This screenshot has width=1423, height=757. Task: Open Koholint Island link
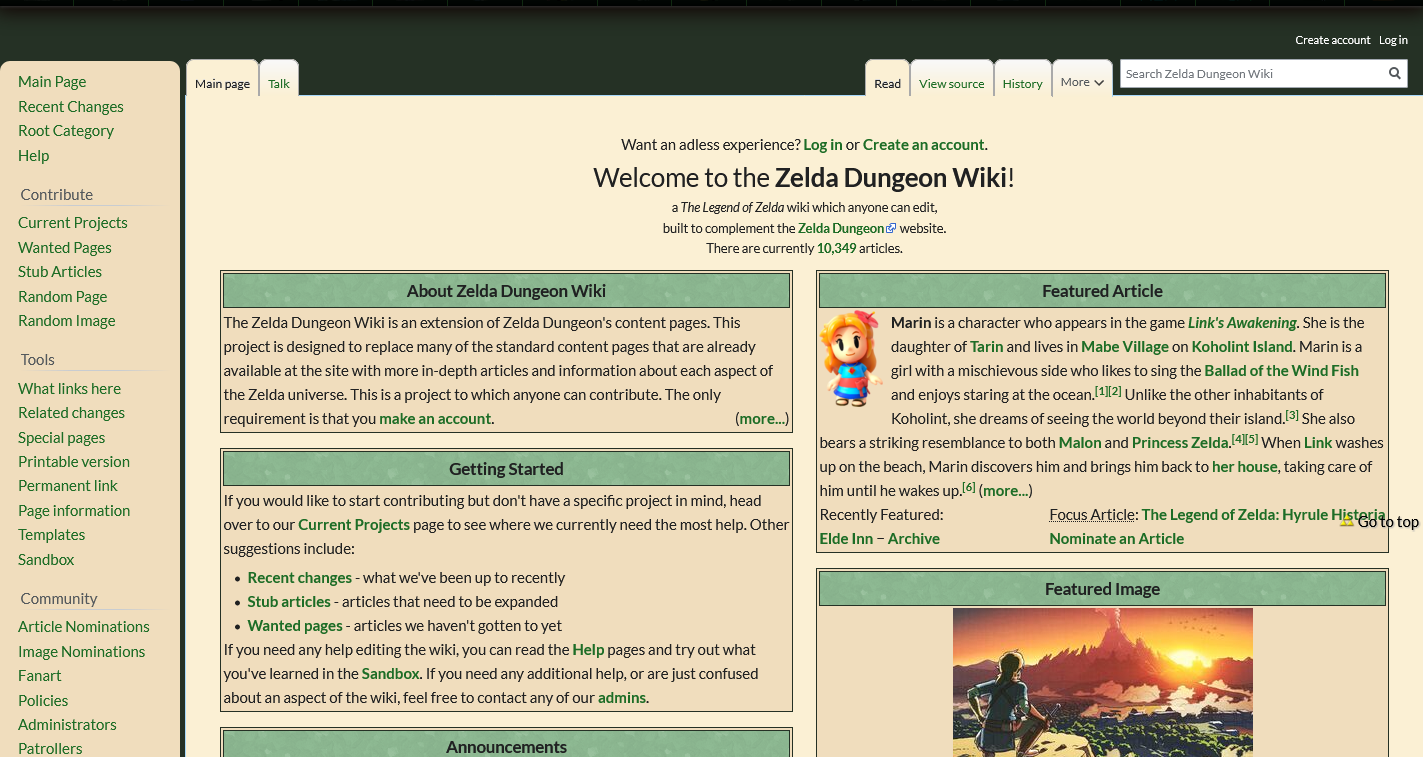point(1242,346)
